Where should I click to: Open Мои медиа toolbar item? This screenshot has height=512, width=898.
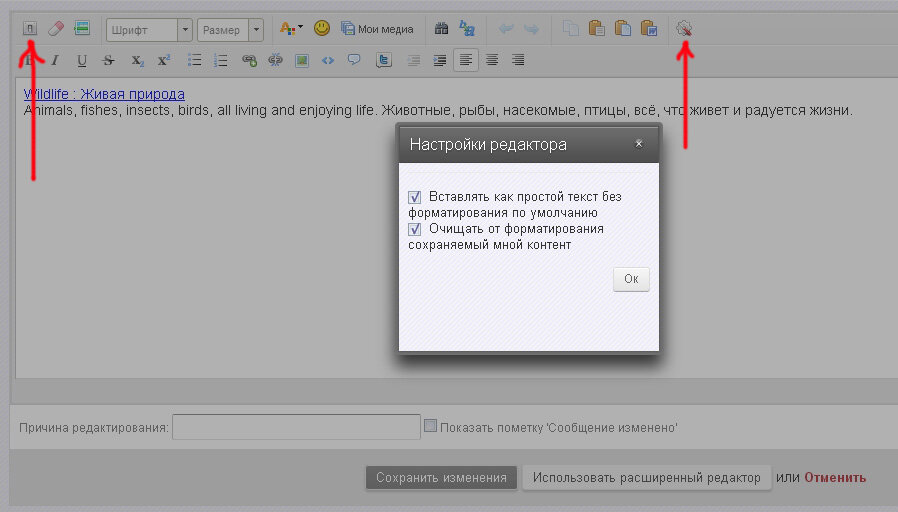[x=377, y=29]
